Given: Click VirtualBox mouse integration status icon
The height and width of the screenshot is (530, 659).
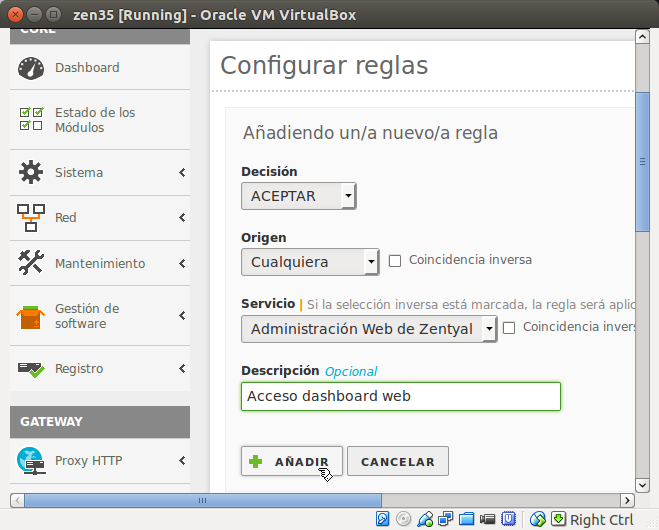Looking at the screenshot, I should click(x=538, y=519).
